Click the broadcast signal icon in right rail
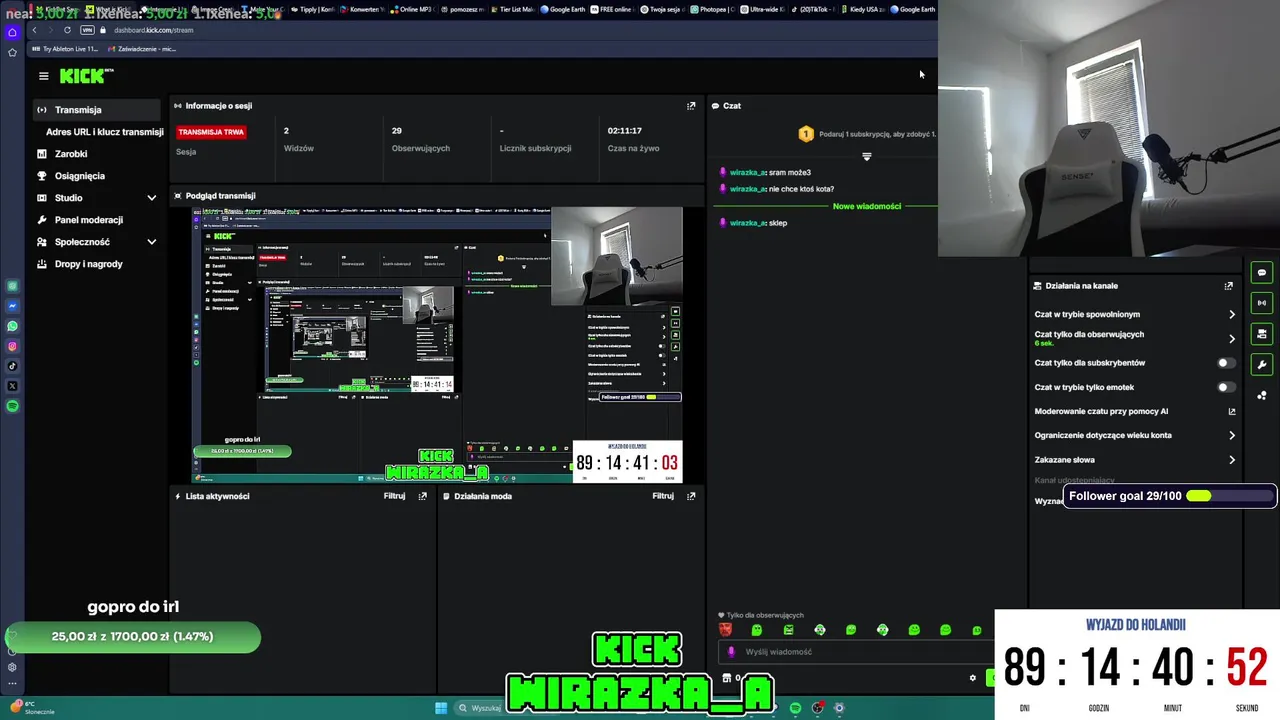 click(x=1262, y=303)
